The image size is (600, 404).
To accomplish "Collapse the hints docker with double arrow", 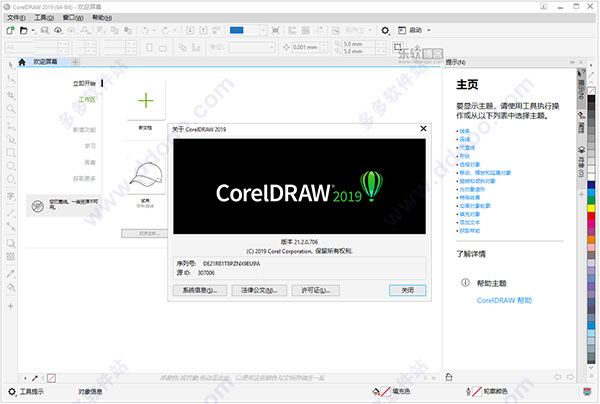I will pyautogui.click(x=572, y=62).
